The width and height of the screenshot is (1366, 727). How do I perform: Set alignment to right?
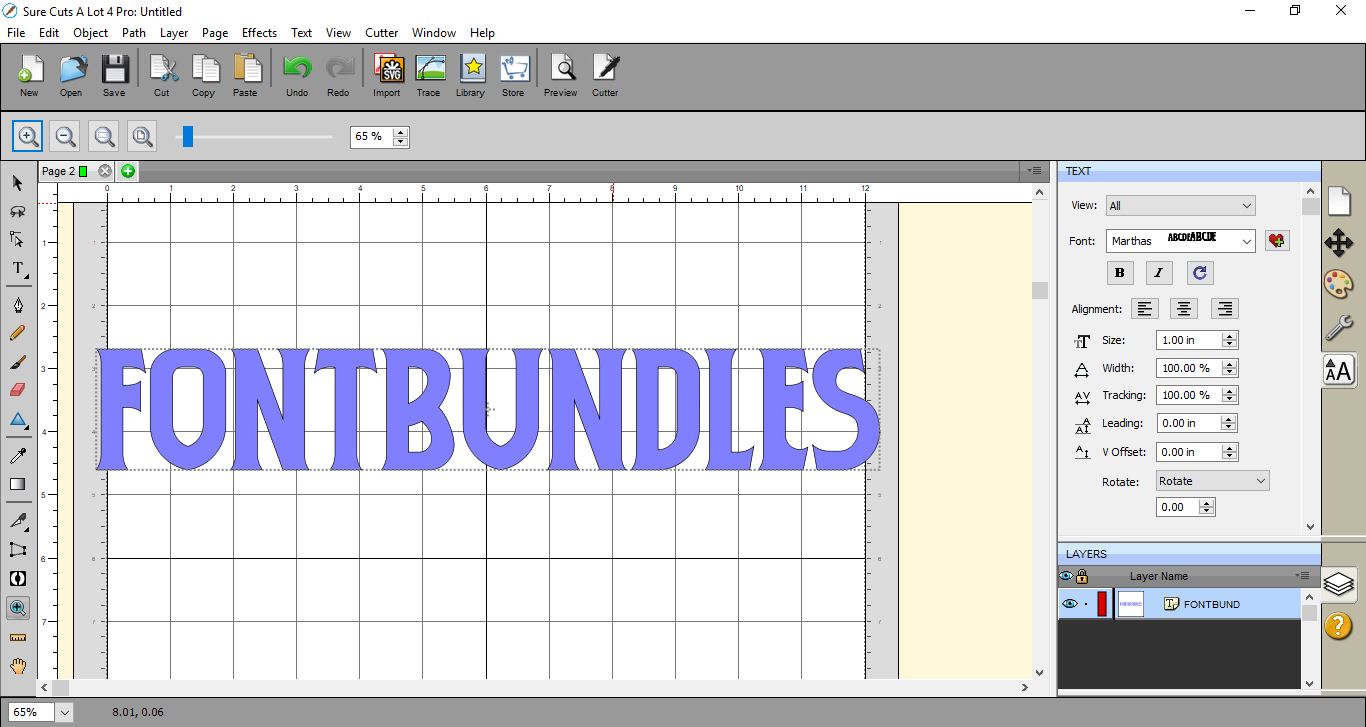(1224, 309)
